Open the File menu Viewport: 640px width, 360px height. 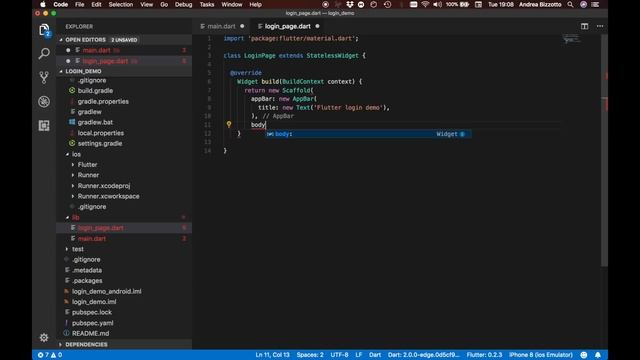80,4
